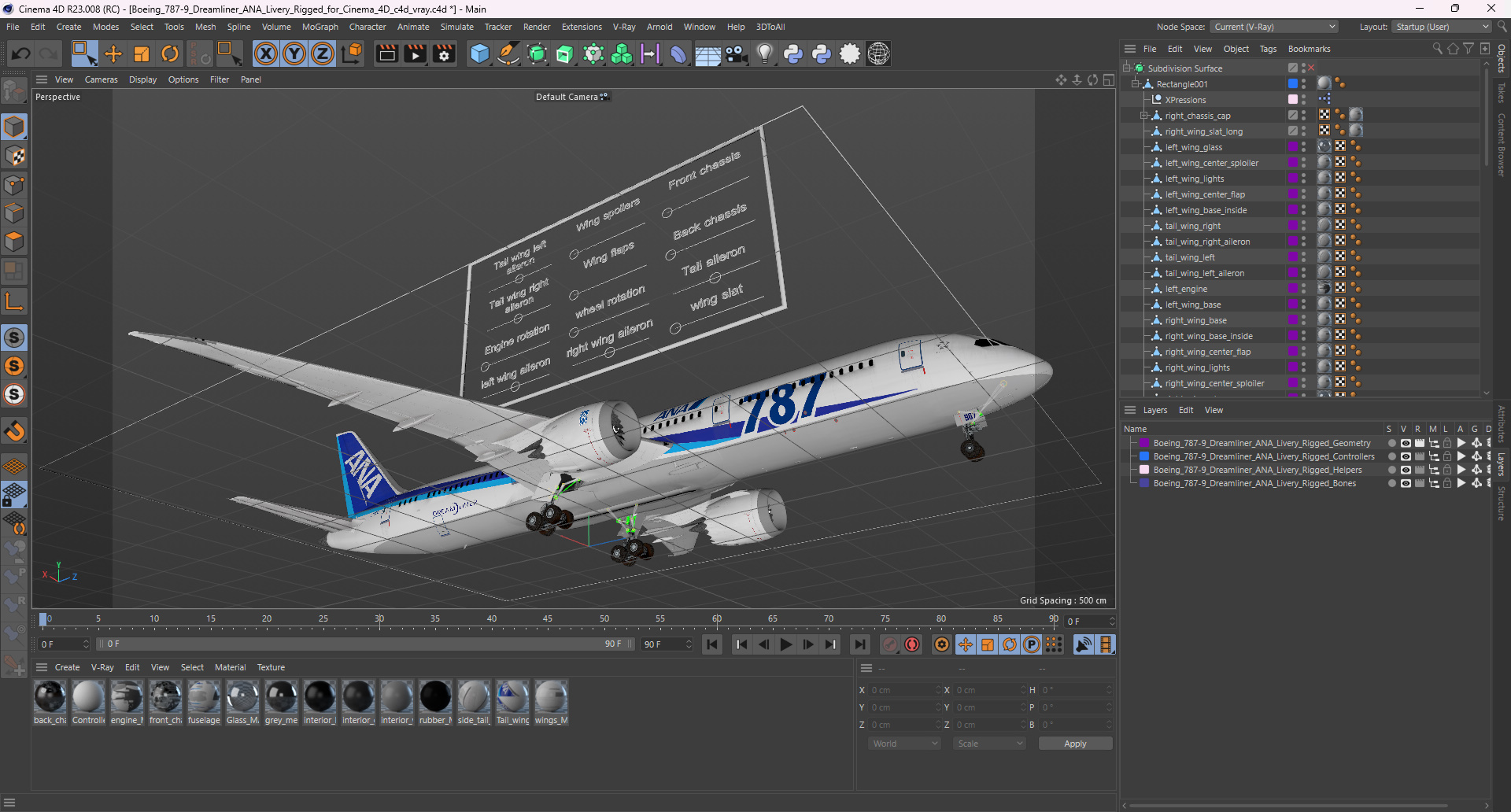Image resolution: width=1511 pixels, height=812 pixels.
Task: Select the rubber material thumbnail
Action: coord(435,697)
